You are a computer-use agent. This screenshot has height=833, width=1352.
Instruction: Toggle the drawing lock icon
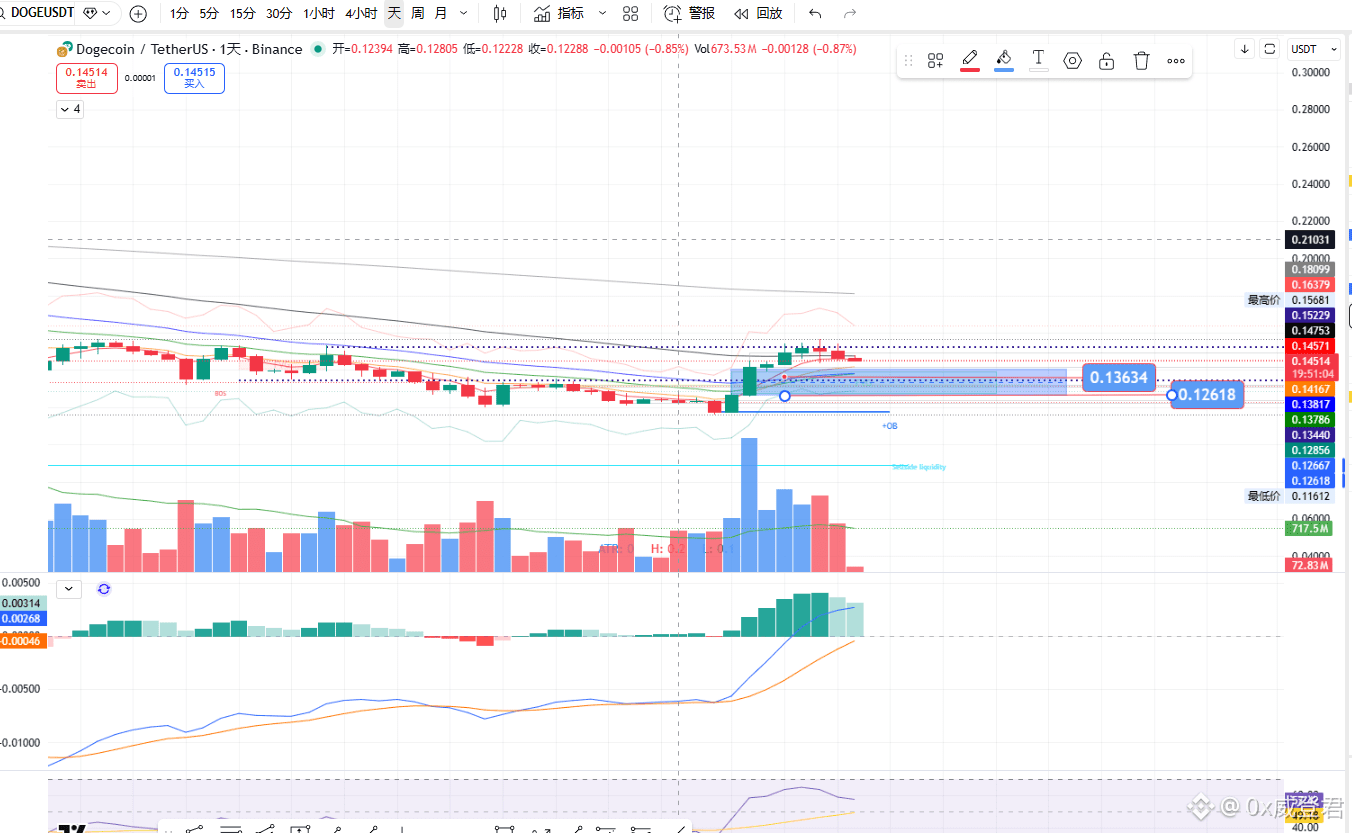pyautogui.click(x=1107, y=61)
